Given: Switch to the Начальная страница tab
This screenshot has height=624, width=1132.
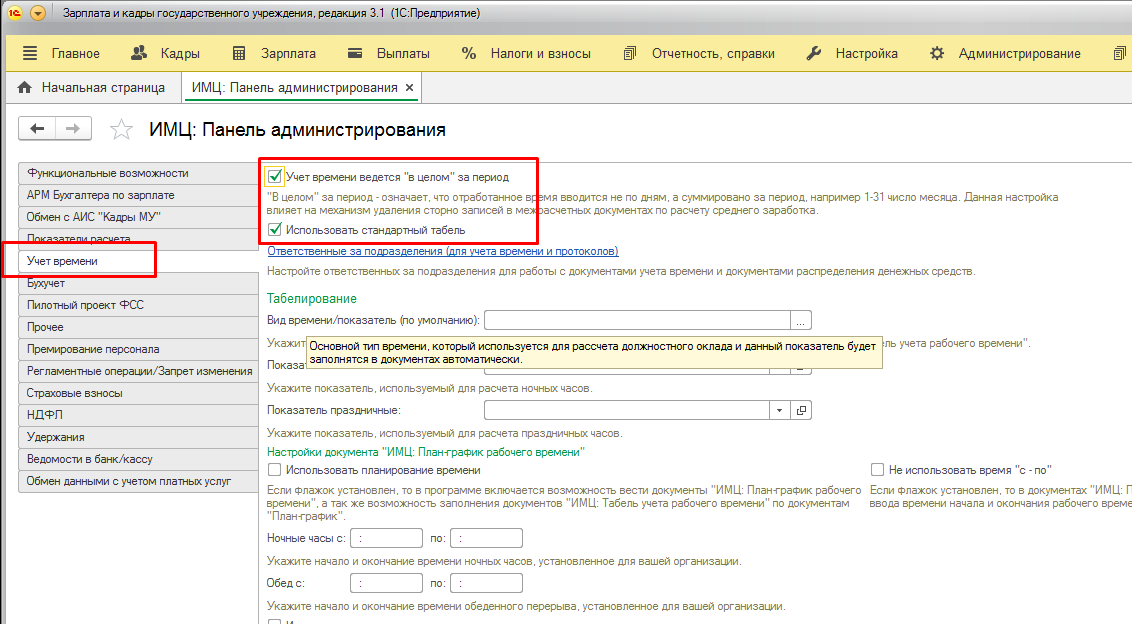Looking at the screenshot, I should (x=92, y=88).
